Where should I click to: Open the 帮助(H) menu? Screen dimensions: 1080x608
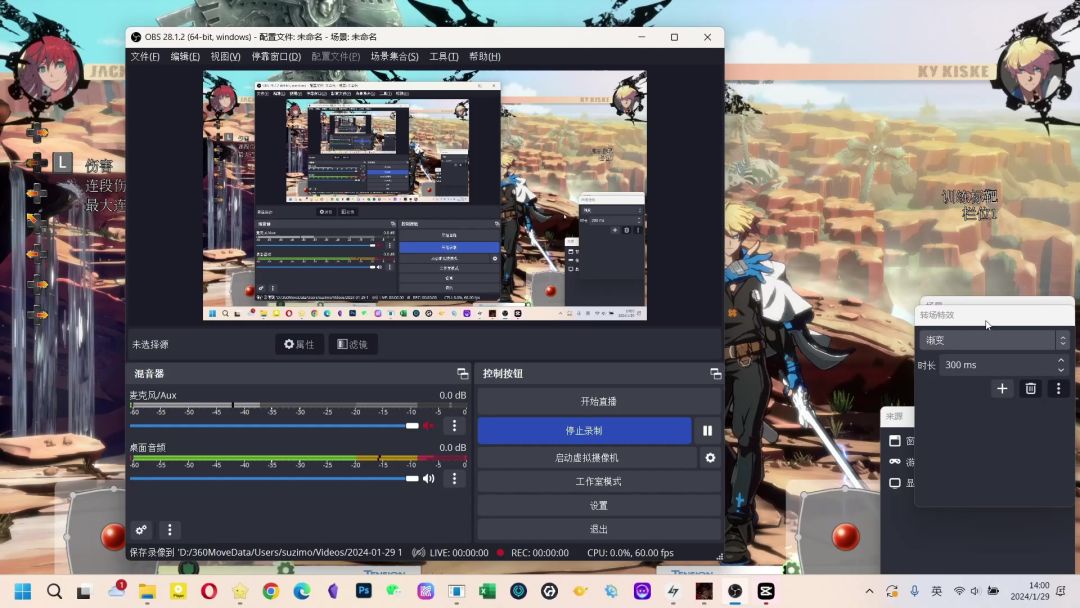click(484, 56)
